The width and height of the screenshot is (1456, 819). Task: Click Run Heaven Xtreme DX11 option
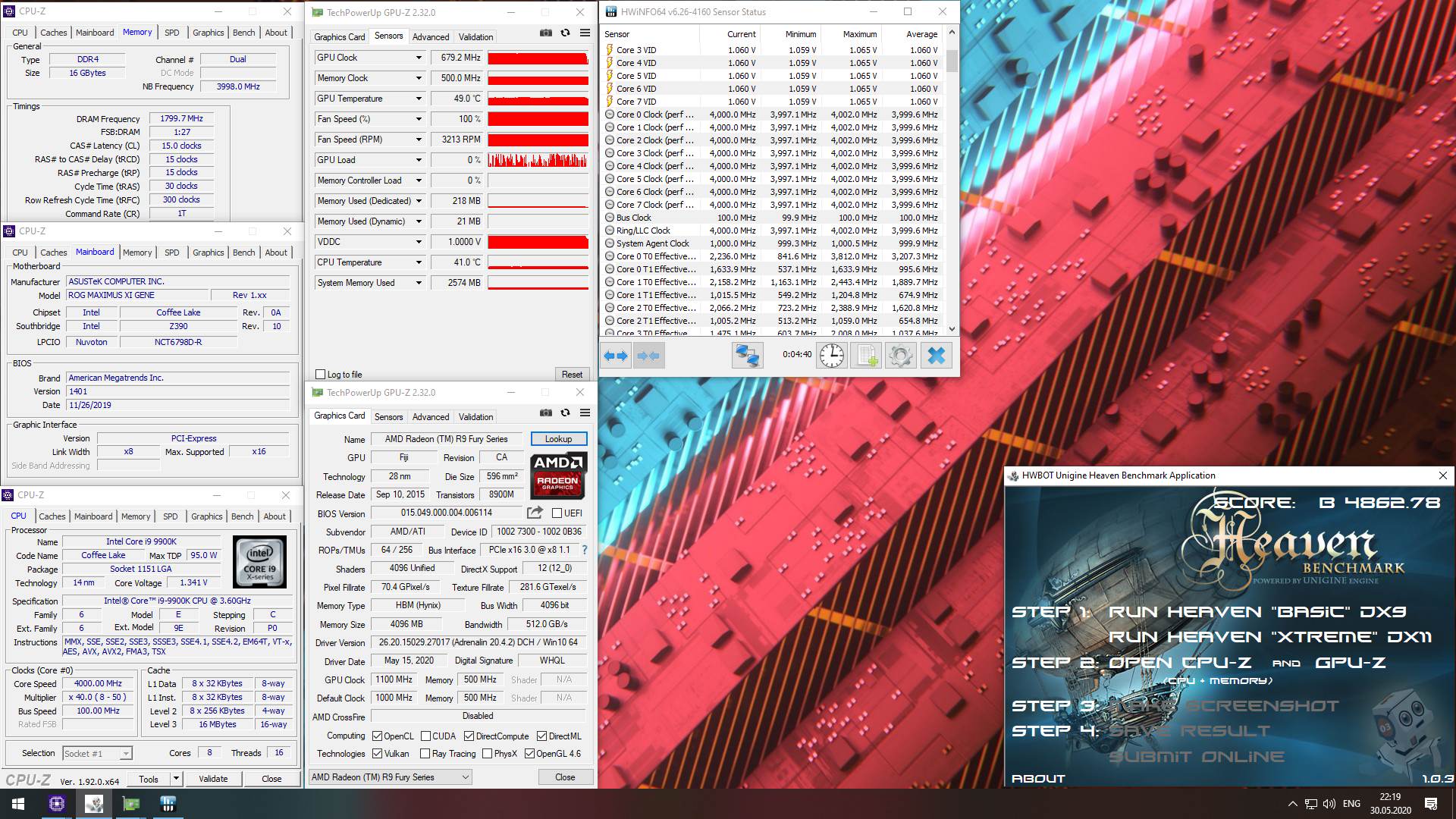(x=1270, y=637)
